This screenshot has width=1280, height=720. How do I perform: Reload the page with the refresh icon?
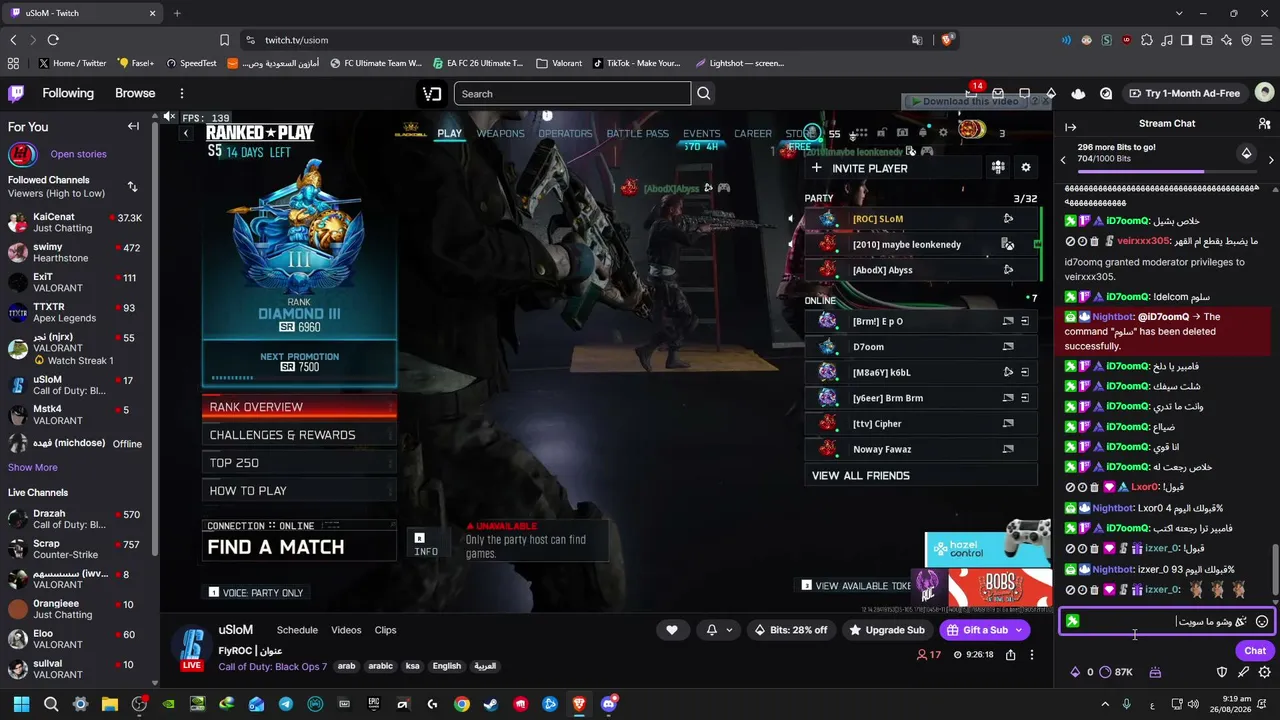[x=53, y=40]
